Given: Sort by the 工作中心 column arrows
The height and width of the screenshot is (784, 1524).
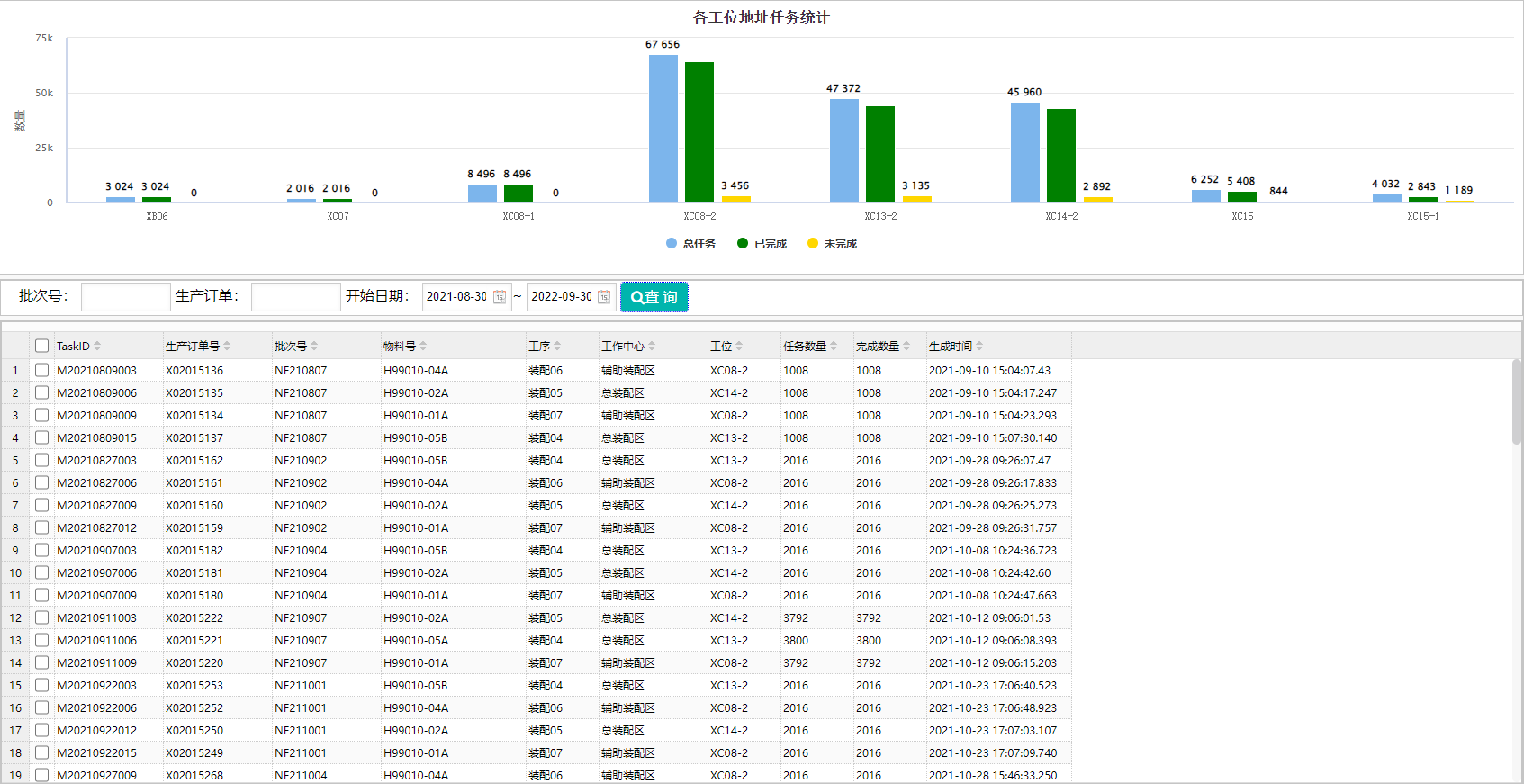Looking at the screenshot, I should tap(652, 346).
